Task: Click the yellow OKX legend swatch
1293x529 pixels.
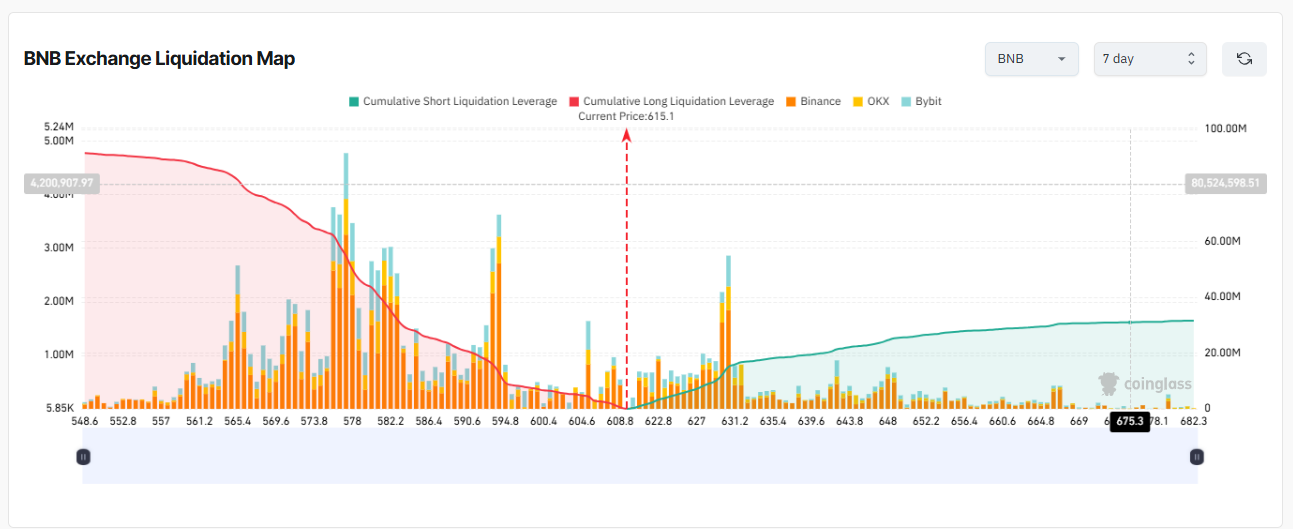Action: click(x=857, y=102)
